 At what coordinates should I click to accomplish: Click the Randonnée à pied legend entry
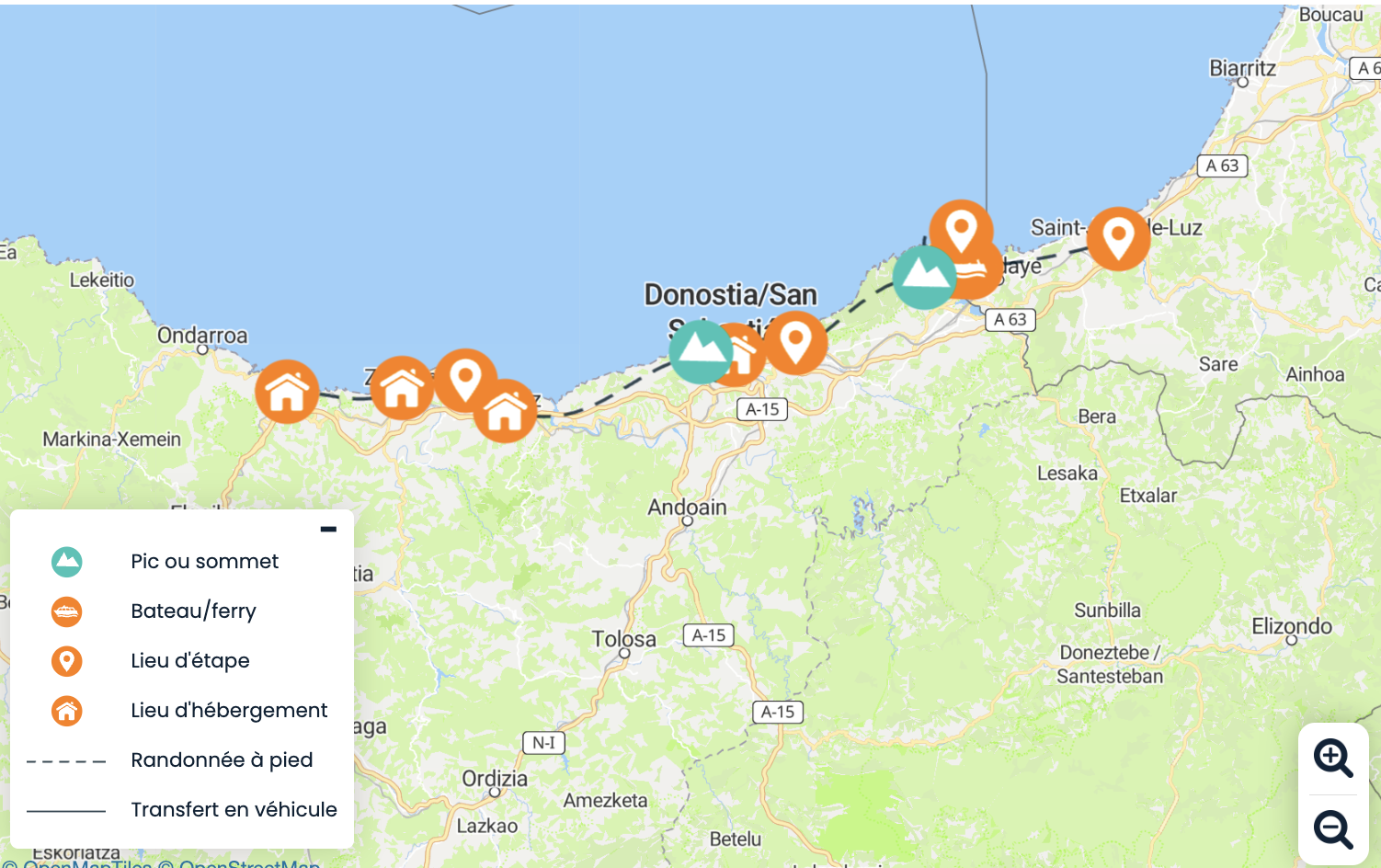tap(222, 759)
